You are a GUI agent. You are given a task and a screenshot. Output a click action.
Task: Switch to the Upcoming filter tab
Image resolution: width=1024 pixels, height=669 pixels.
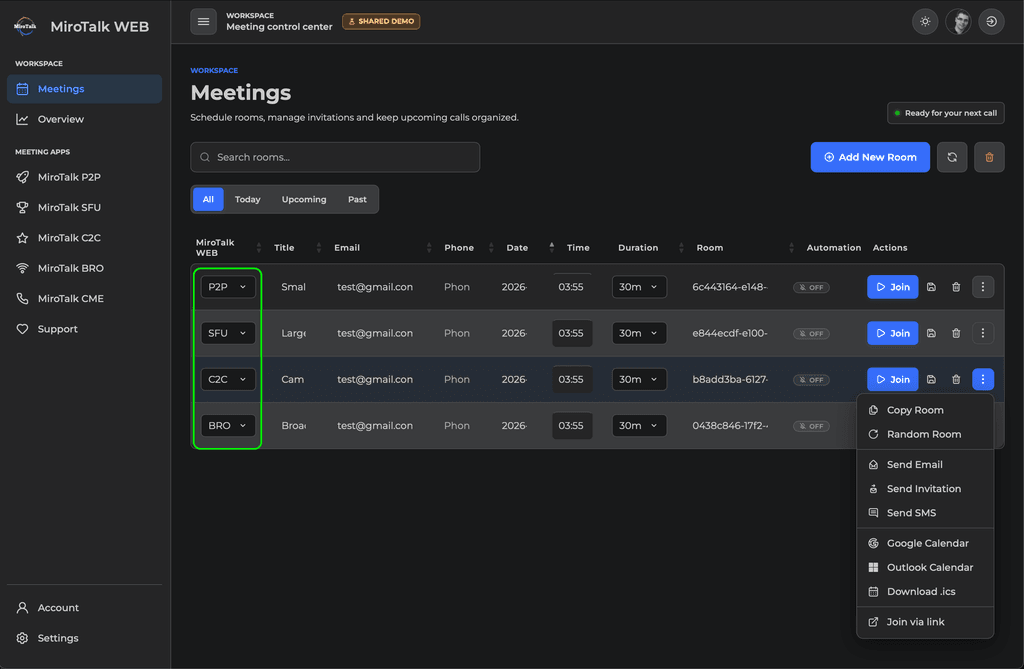304,199
